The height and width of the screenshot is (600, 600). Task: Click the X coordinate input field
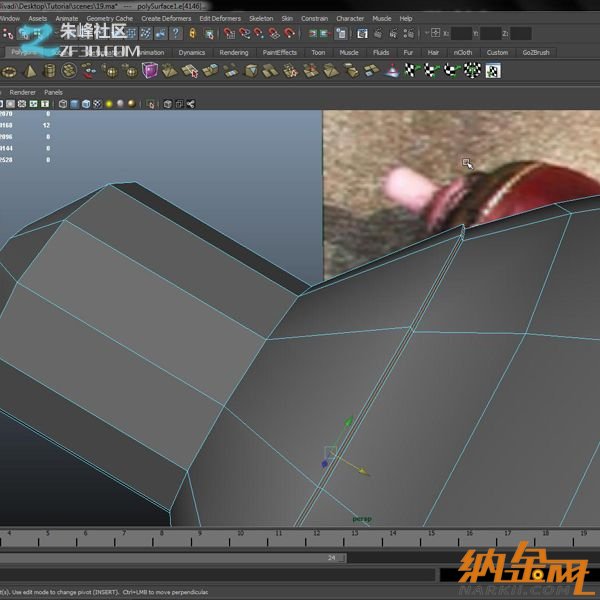(x=461, y=34)
